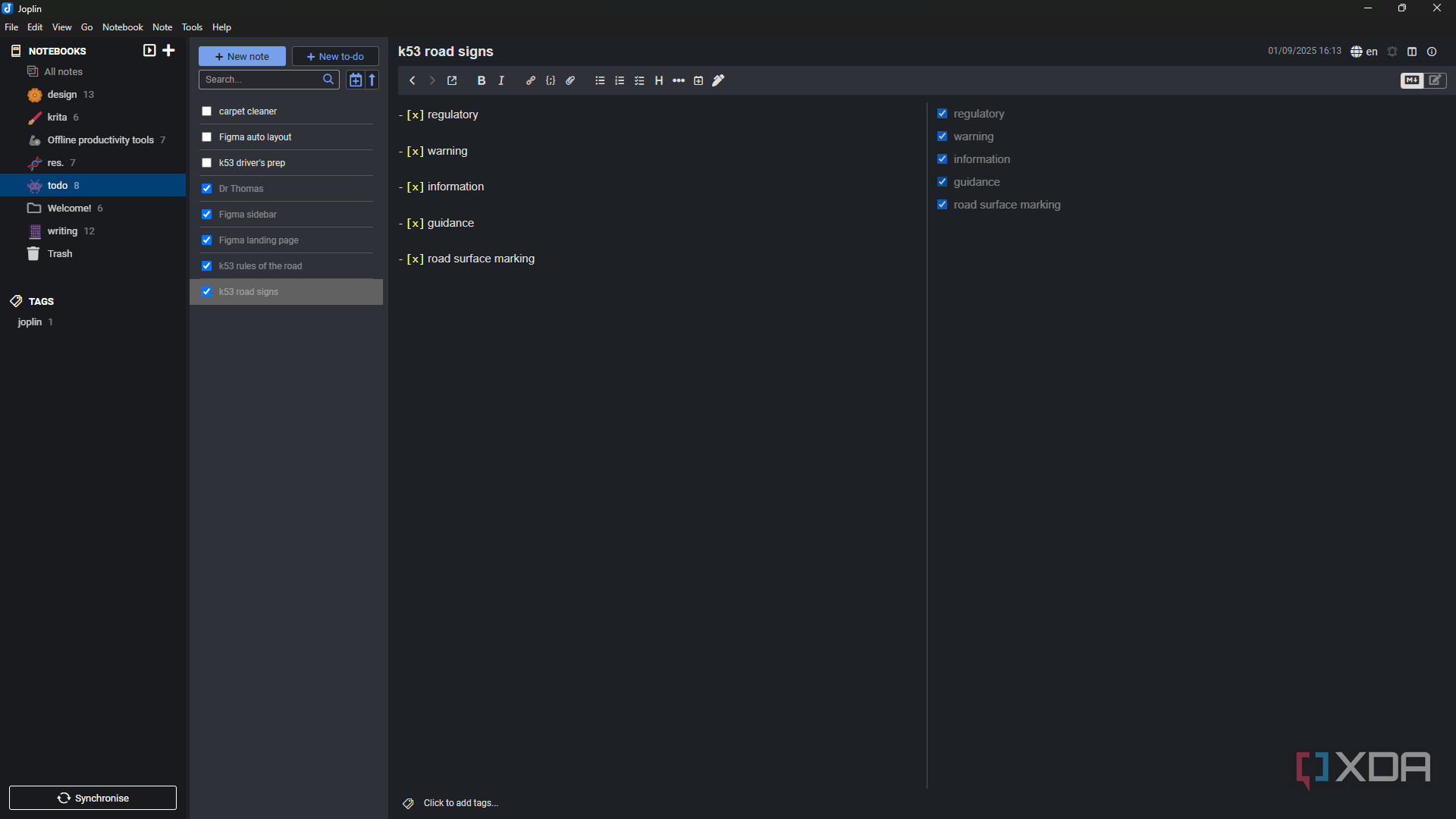Screen dimensions: 1456x819
Task: Open spell checker language en dropdown
Action: pyautogui.click(x=1364, y=52)
